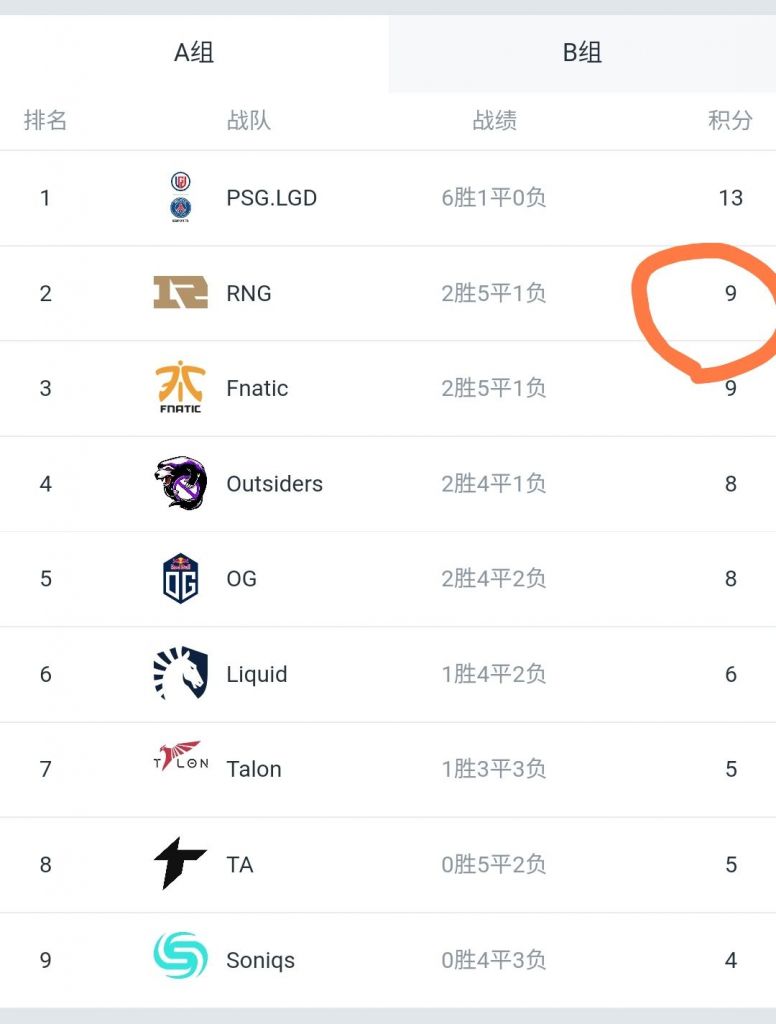Click the OG team logo
Image resolution: width=776 pixels, height=1024 pixels.
coord(180,579)
